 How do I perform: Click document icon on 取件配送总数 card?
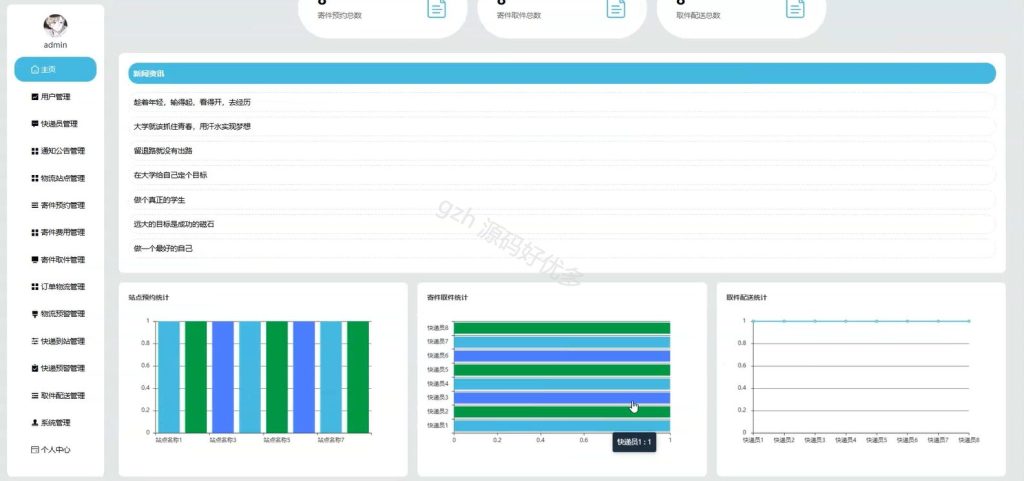795,8
